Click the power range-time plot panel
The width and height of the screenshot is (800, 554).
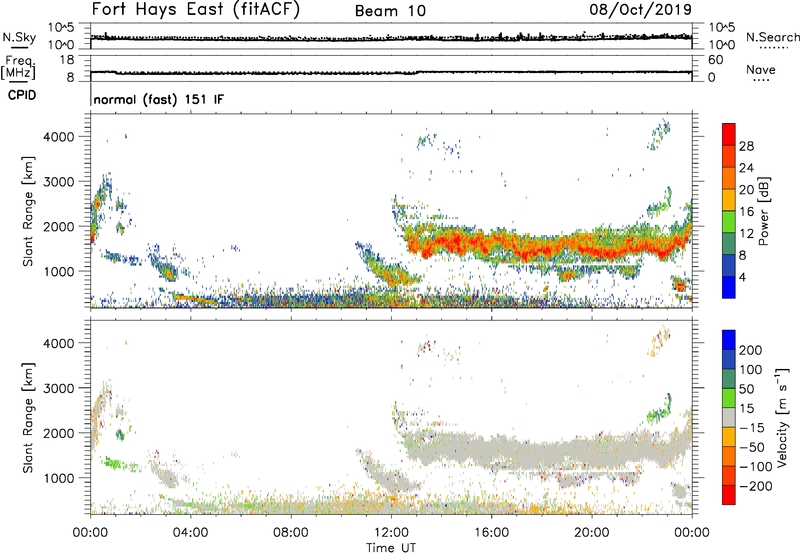click(x=391, y=211)
